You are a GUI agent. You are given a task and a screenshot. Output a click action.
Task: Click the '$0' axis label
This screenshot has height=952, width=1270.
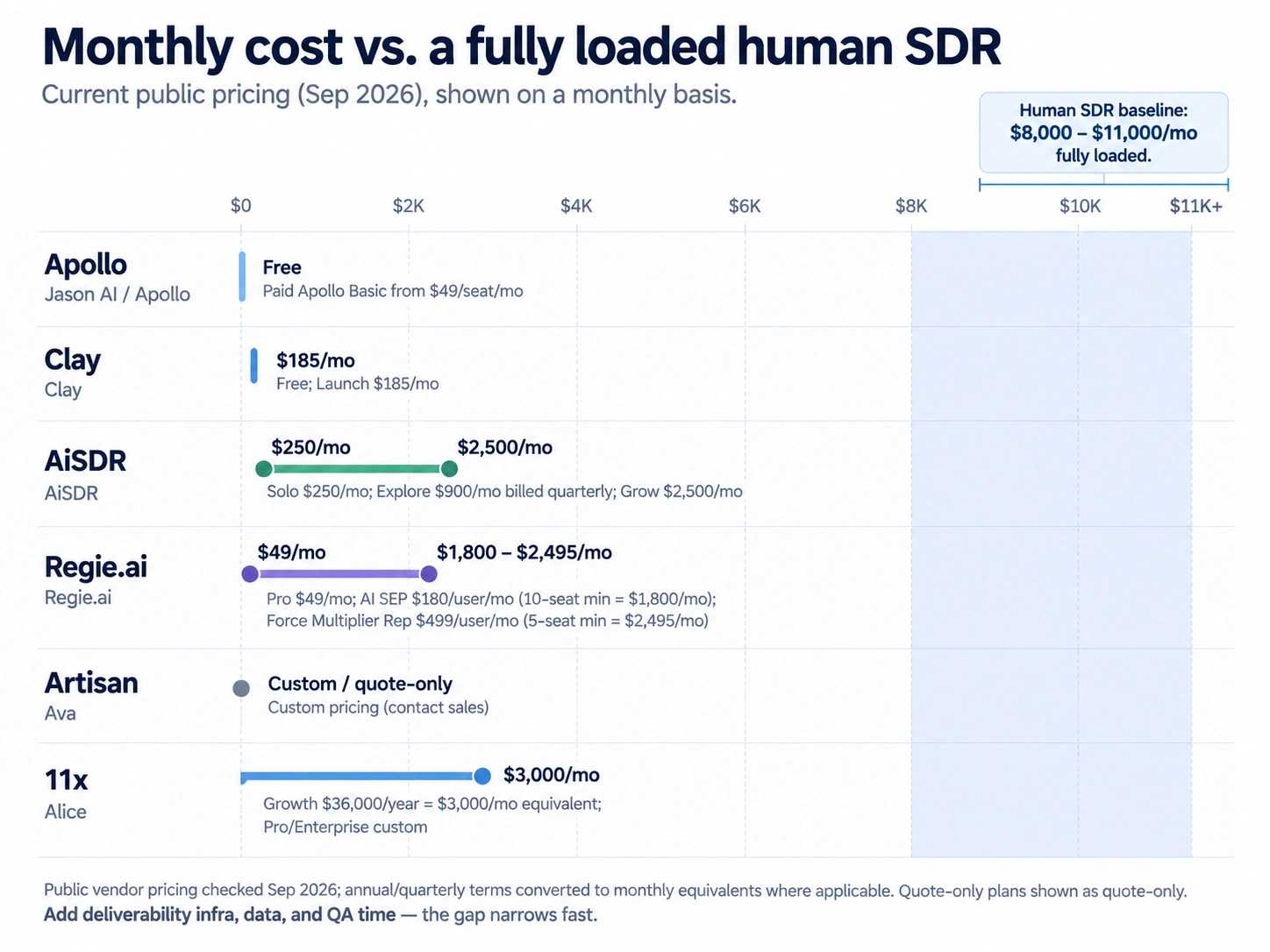[240, 206]
